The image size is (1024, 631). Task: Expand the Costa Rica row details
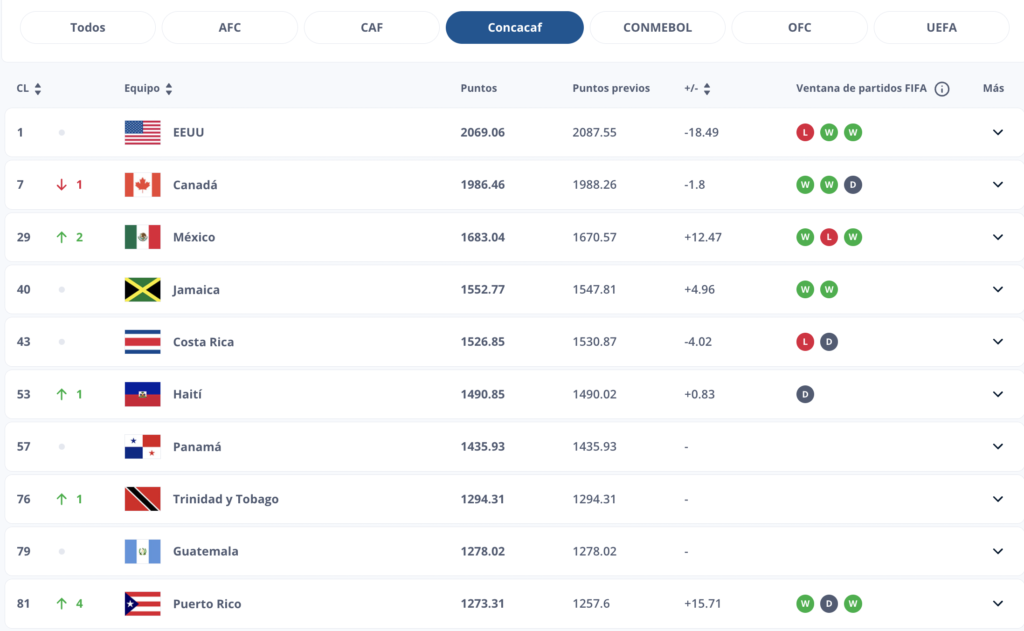(x=998, y=342)
